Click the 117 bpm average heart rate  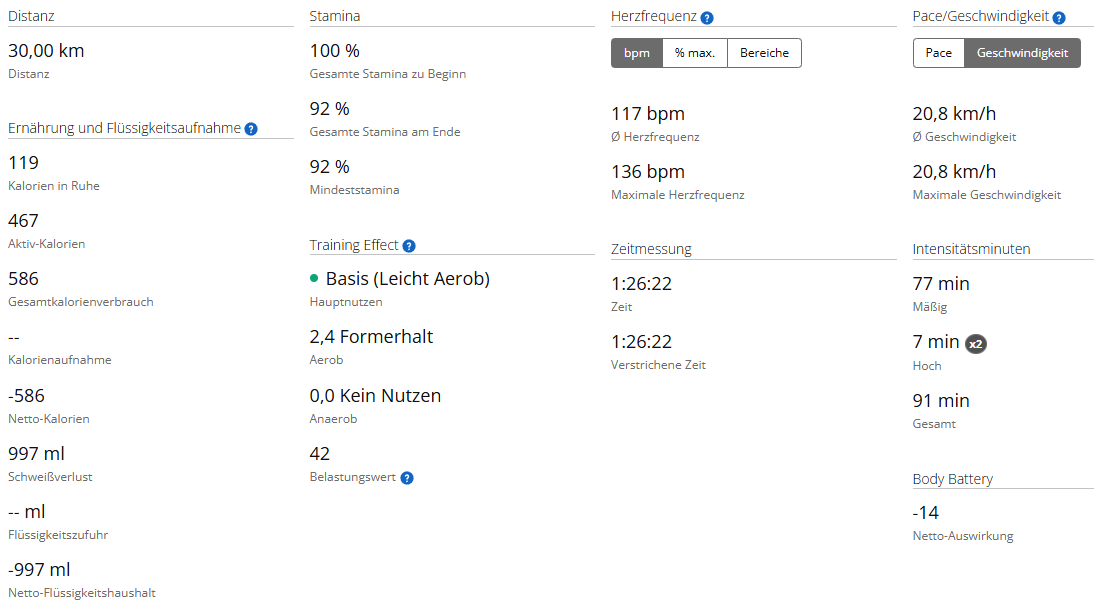coord(648,114)
